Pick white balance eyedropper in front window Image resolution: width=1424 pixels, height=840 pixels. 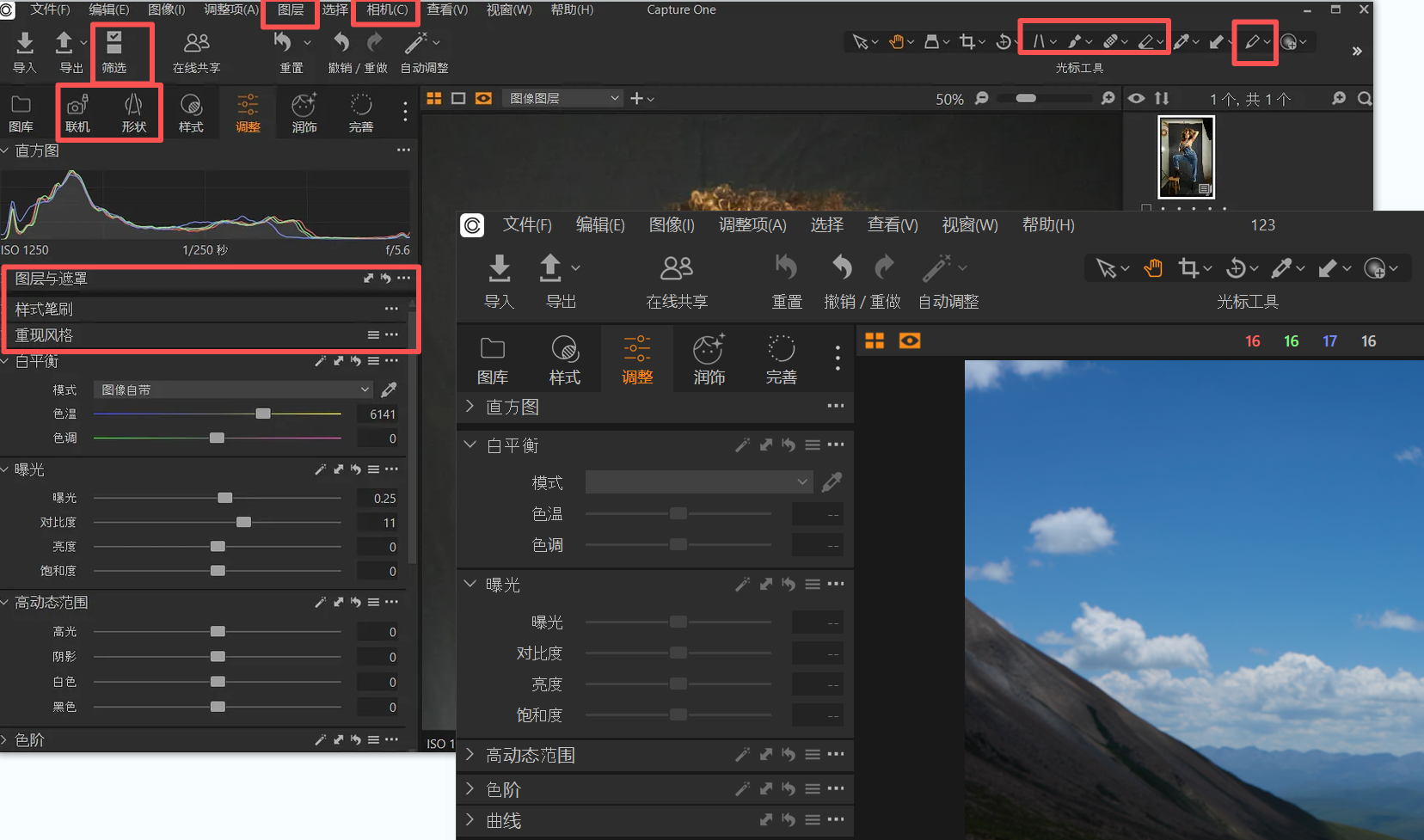832,482
